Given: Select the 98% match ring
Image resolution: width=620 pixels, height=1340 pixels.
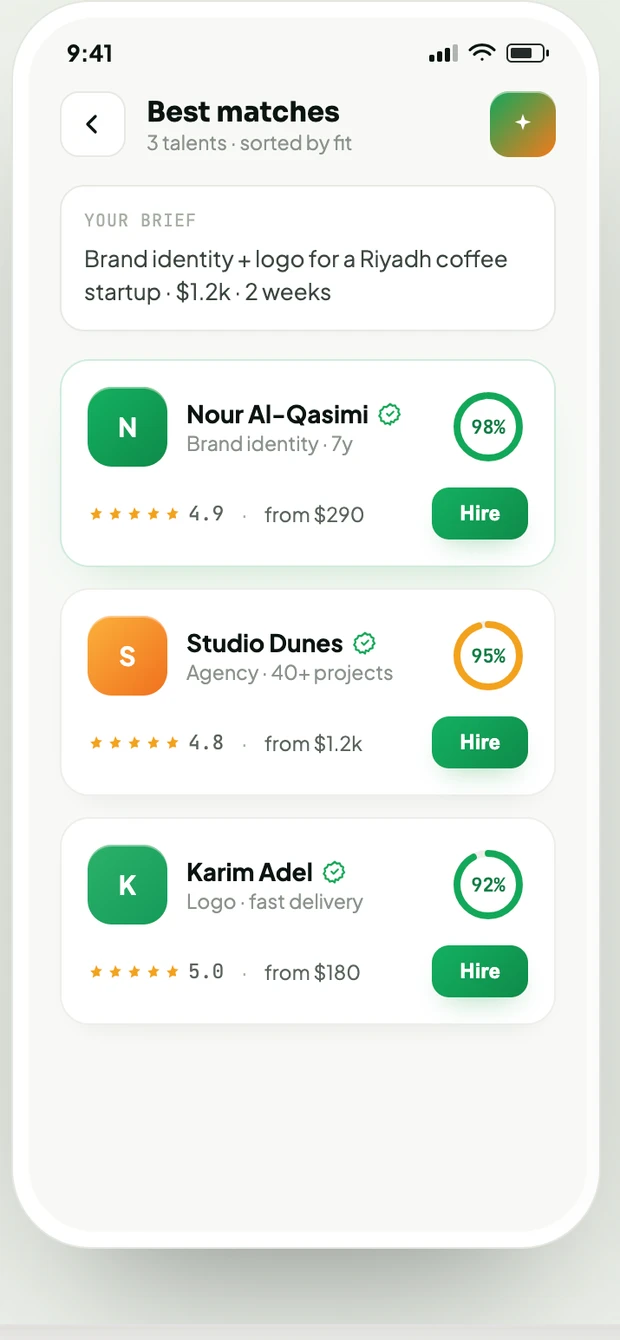Looking at the screenshot, I should [488, 427].
